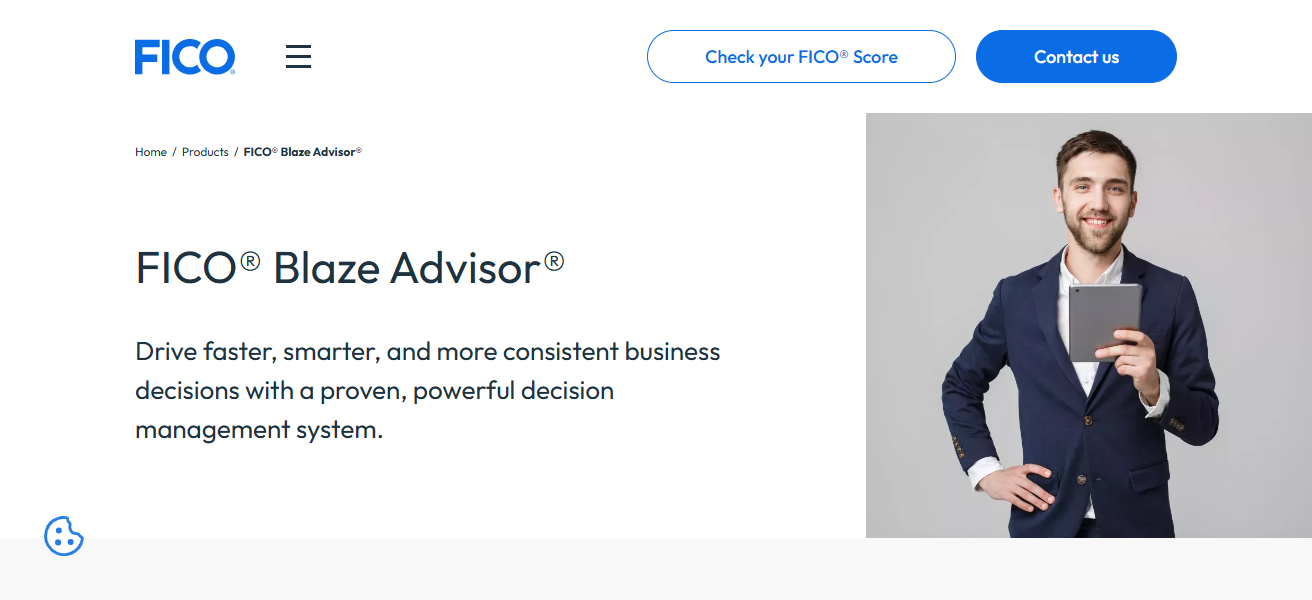Image resolution: width=1312 pixels, height=600 pixels.
Task: Select the FICO Blaze Advisor breadcrumb entry
Action: pyautogui.click(x=302, y=151)
